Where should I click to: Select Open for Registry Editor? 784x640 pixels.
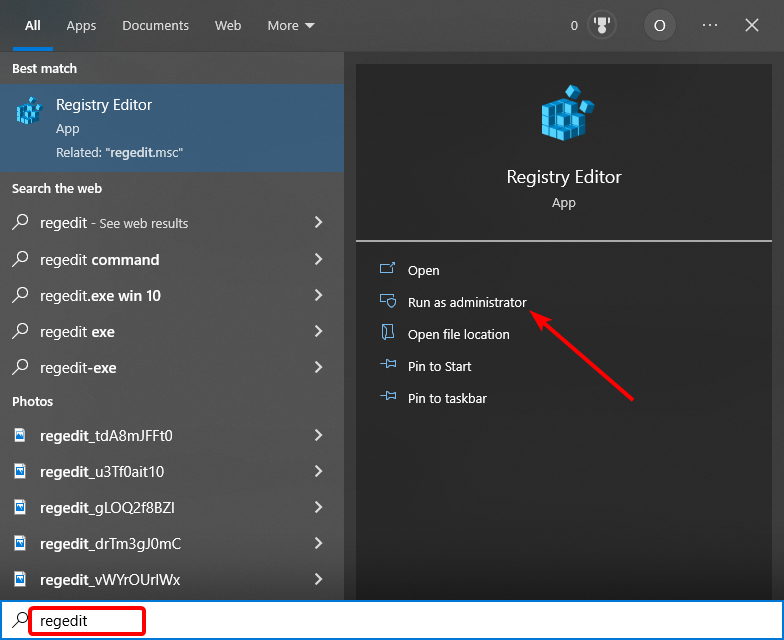click(424, 270)
